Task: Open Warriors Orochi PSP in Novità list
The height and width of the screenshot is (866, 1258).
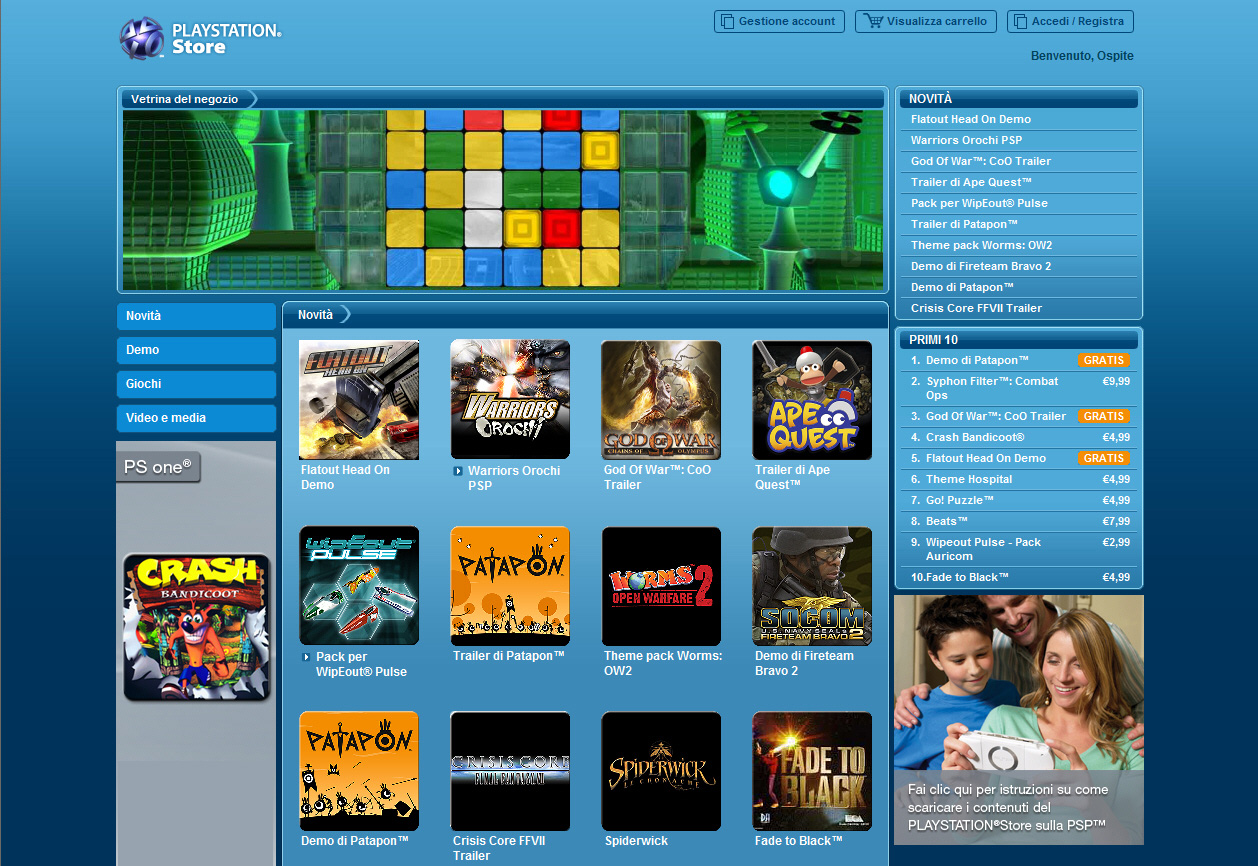Action: pos(966,141)
